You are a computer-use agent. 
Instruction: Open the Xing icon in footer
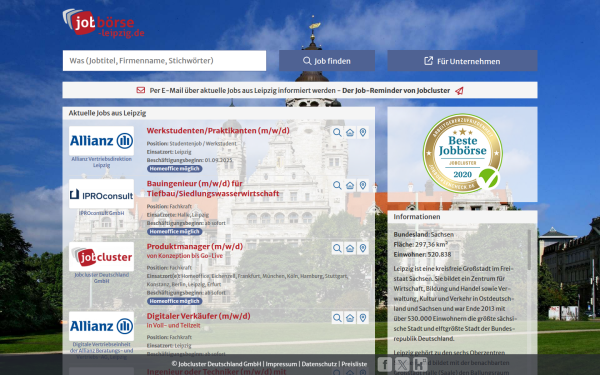pos(420,364)
